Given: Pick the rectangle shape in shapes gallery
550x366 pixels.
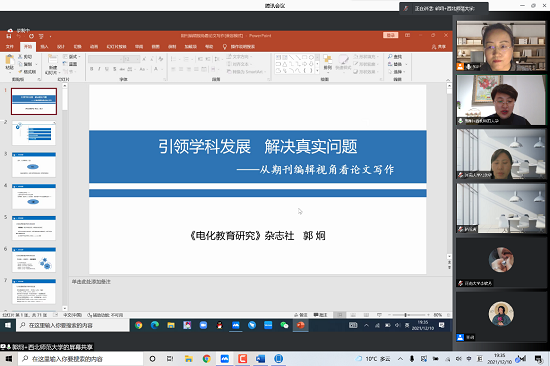Looking at the screenshot, I should point(304,57).
